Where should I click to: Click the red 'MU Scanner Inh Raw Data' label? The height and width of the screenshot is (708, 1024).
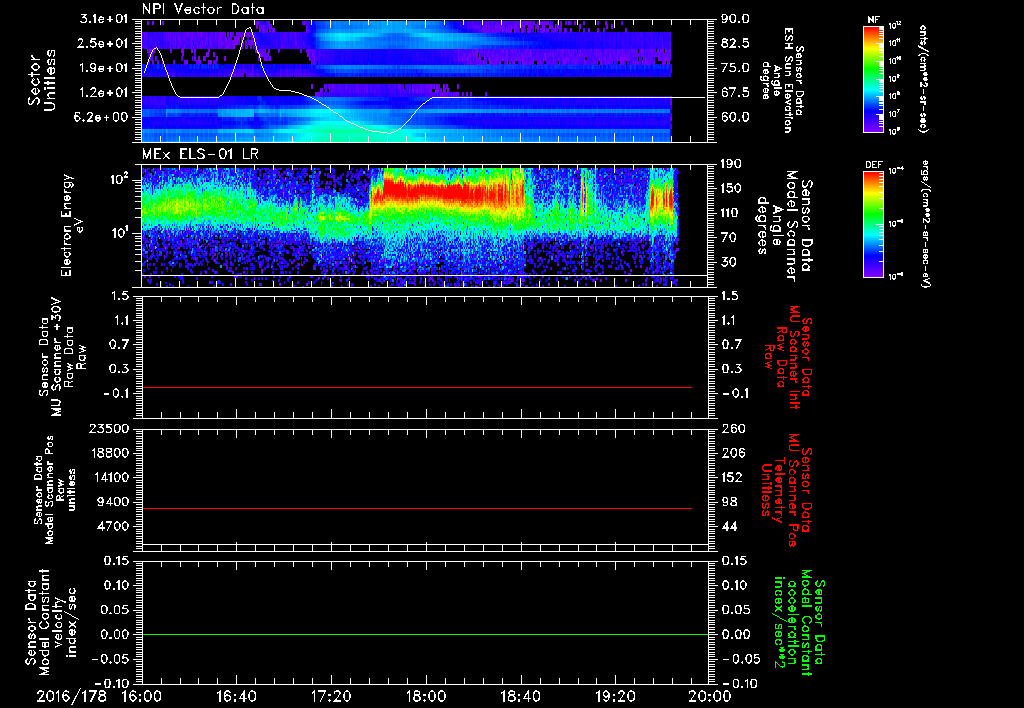(787, 358)
